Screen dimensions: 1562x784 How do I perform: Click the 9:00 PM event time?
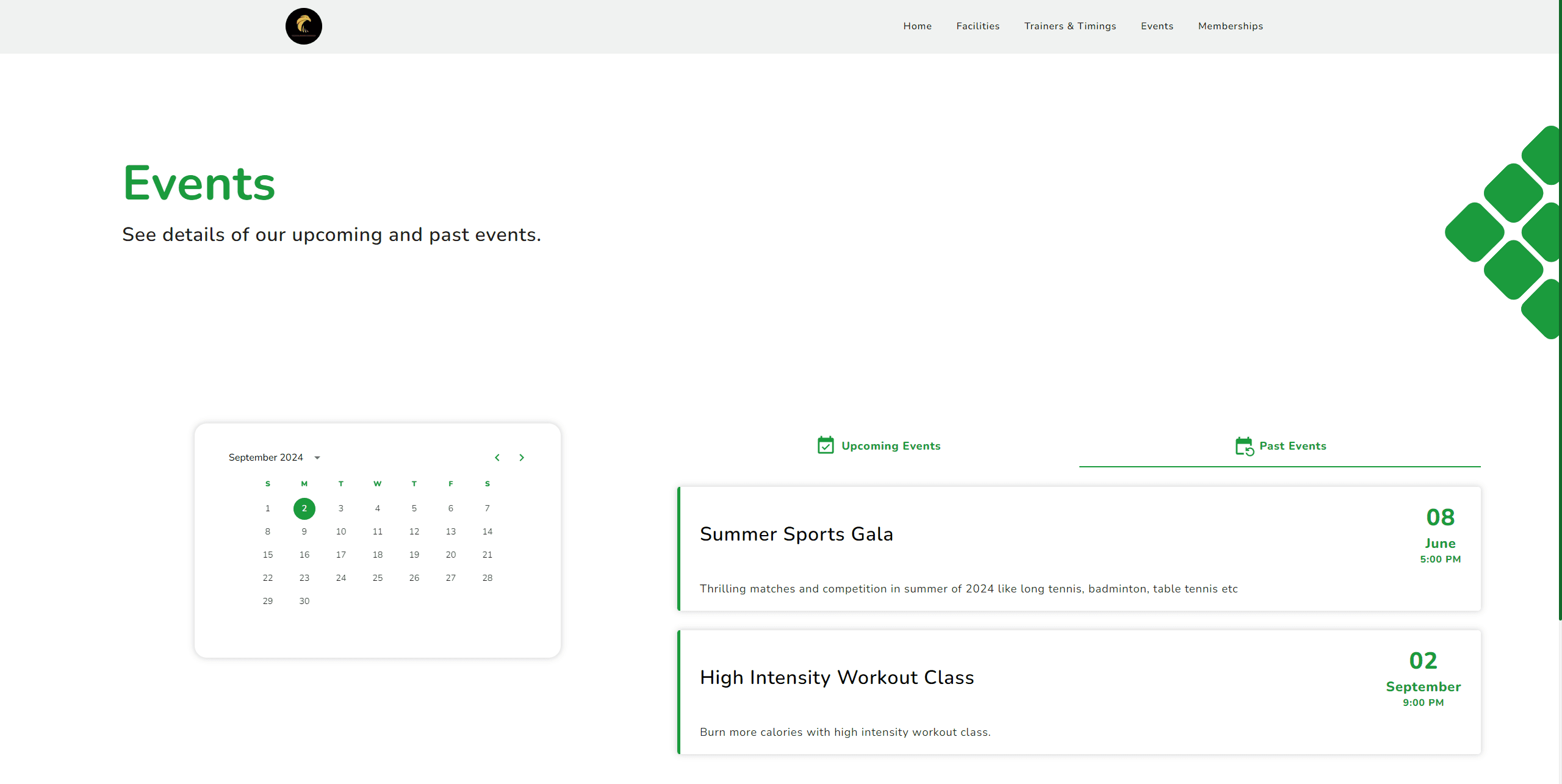click(1423, 702)
